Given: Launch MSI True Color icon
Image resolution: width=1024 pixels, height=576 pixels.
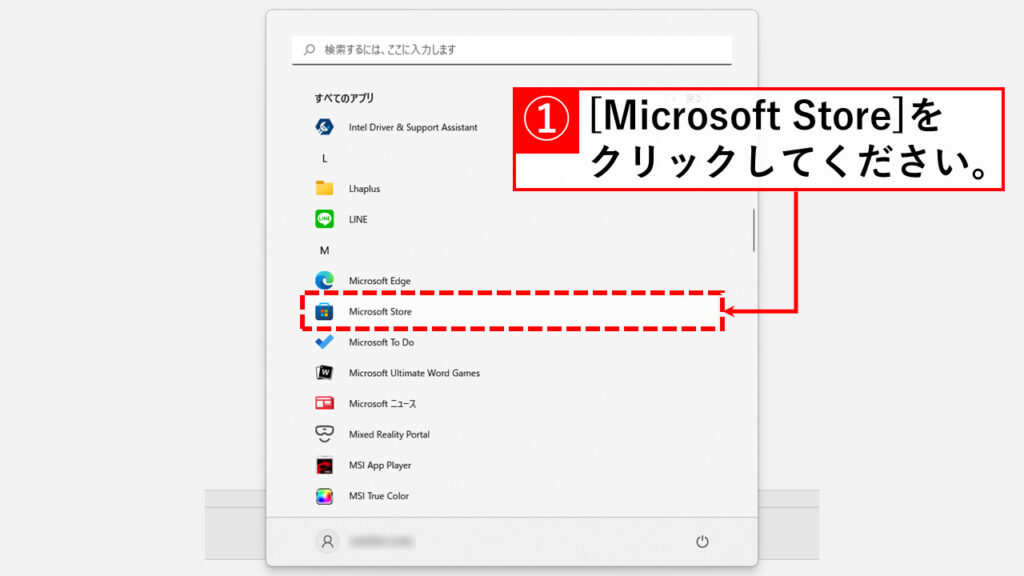Looking at the screenshot, I should point(324,496).
